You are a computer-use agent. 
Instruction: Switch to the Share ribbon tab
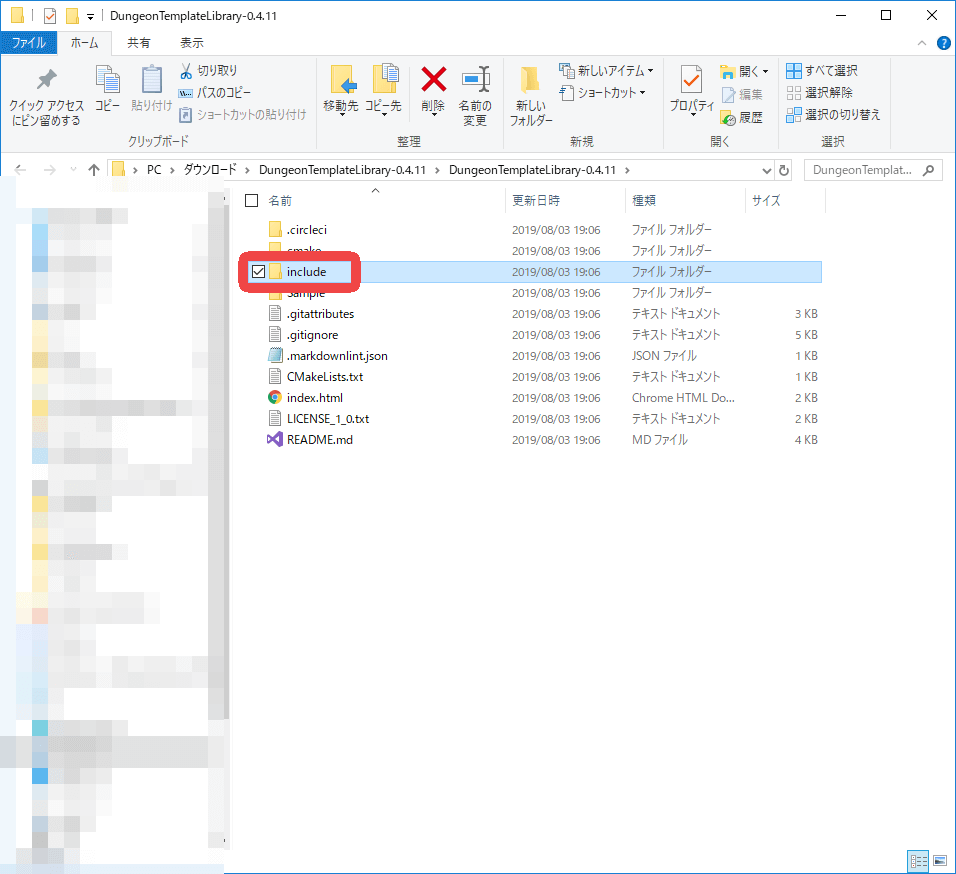pyautogui.click(x=139, y=43)
